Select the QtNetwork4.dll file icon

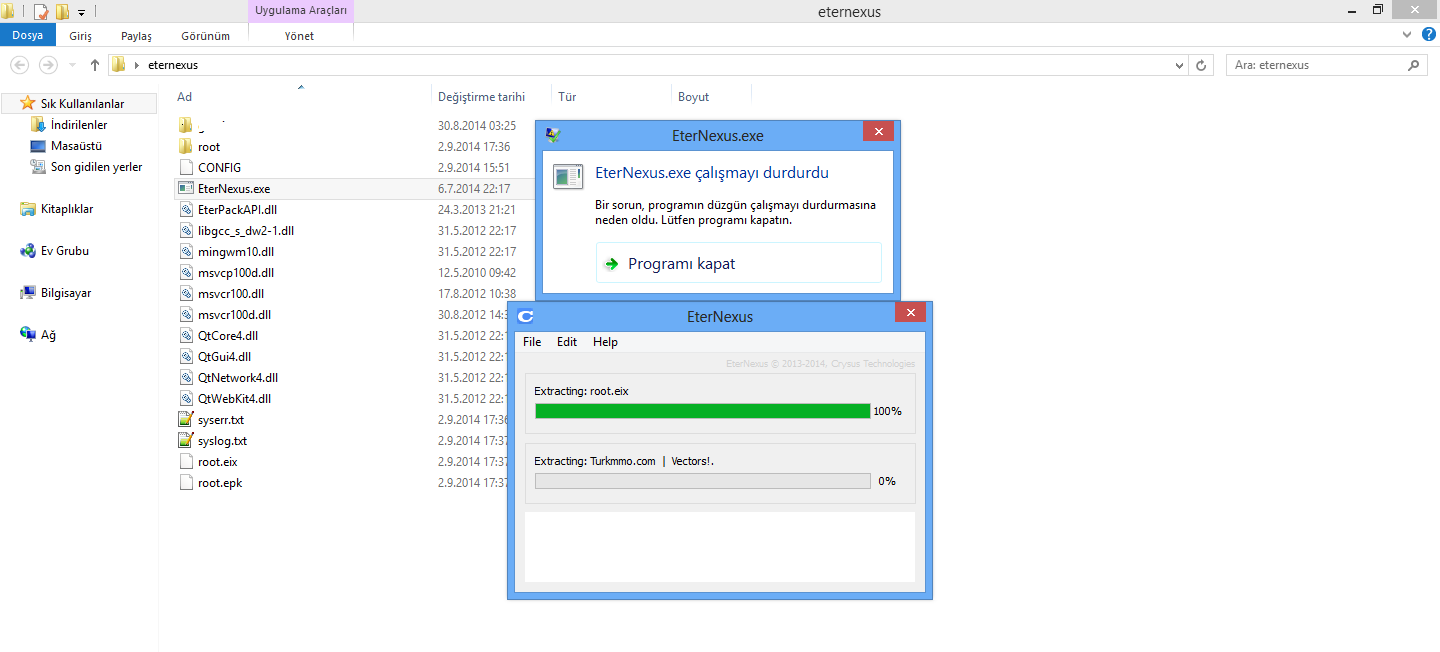186,377
